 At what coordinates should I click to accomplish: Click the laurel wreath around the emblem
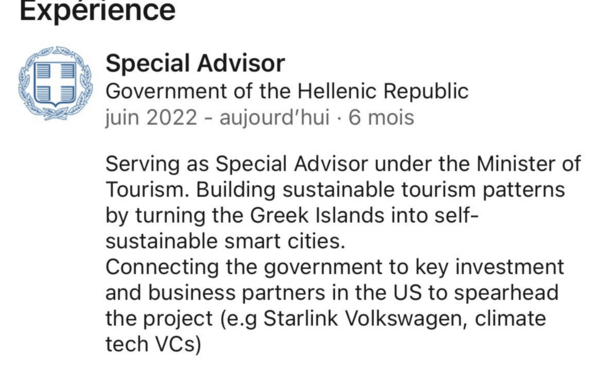[x=55, y=83]
